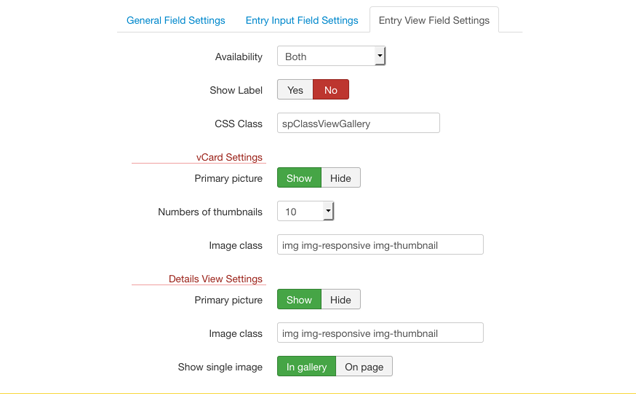Select Show for vCard Primary picture
636x394 pixels.
coord(299,178)
